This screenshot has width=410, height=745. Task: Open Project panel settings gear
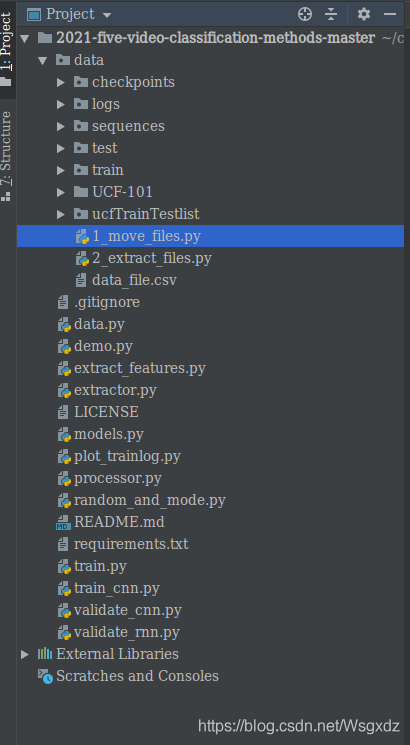(364, 14)
